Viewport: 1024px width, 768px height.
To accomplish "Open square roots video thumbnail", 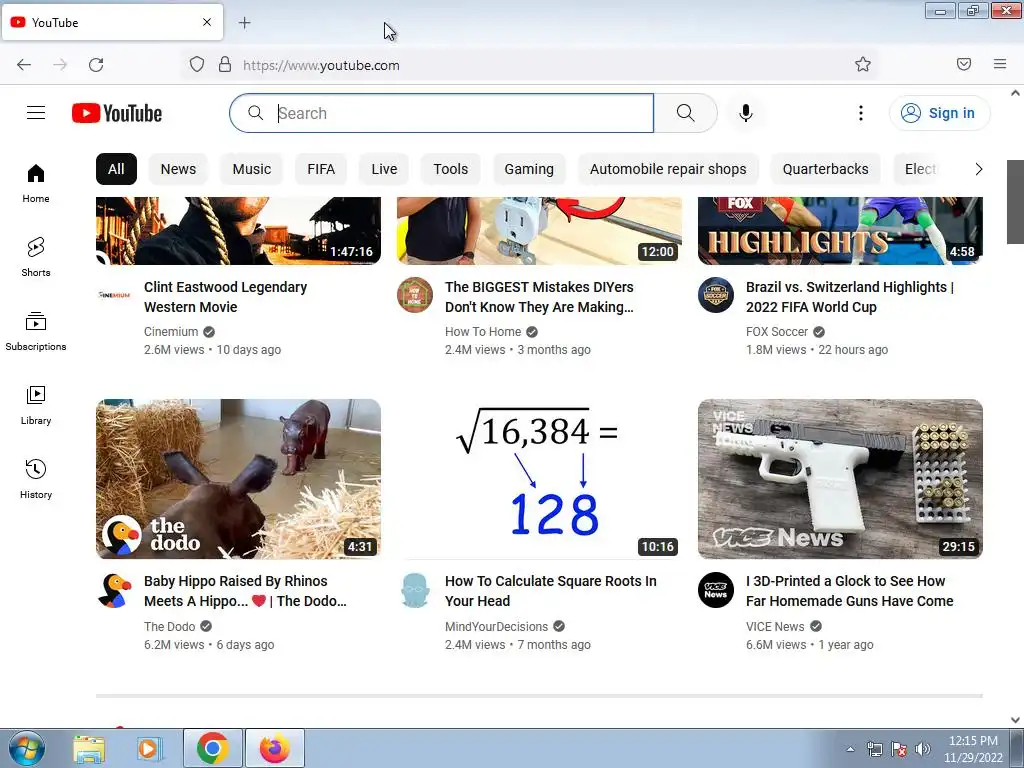I will tap(539, 479).
